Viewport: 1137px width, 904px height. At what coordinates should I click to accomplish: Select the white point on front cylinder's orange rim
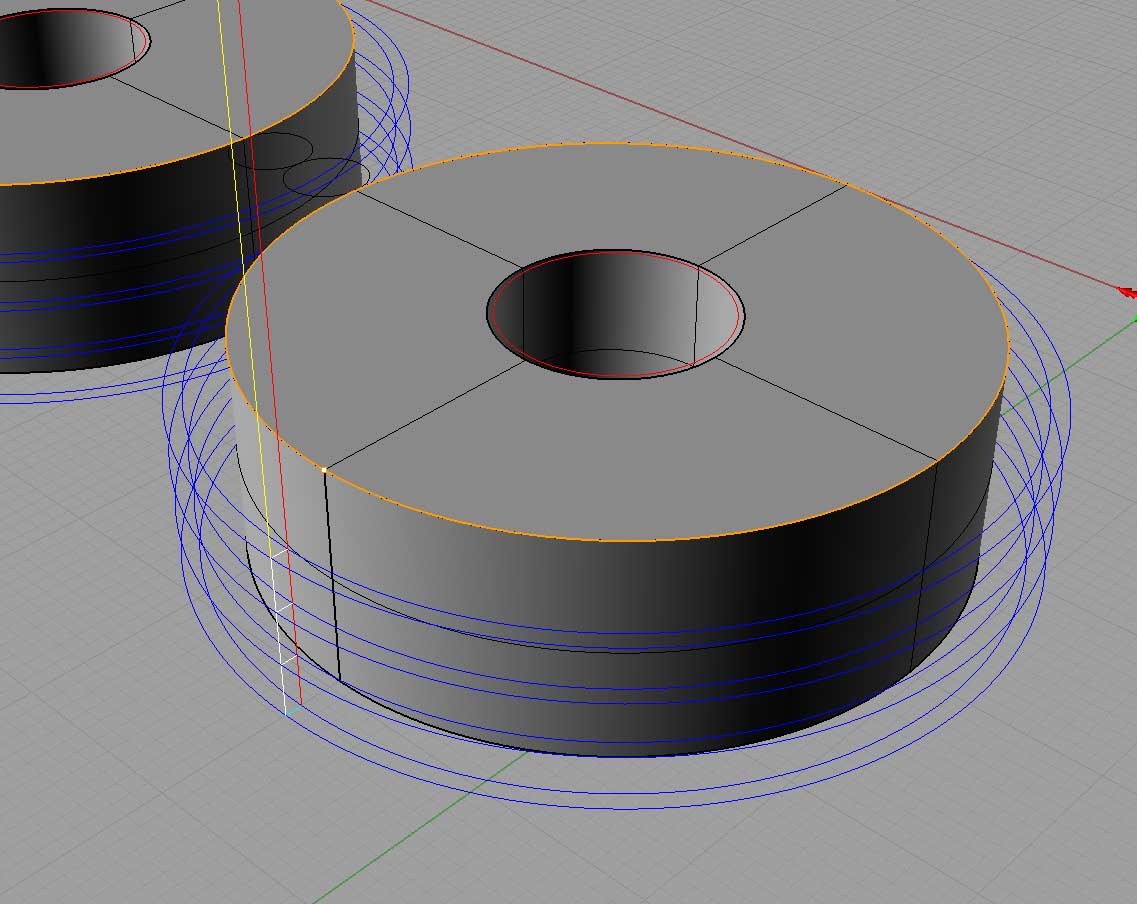325,469
